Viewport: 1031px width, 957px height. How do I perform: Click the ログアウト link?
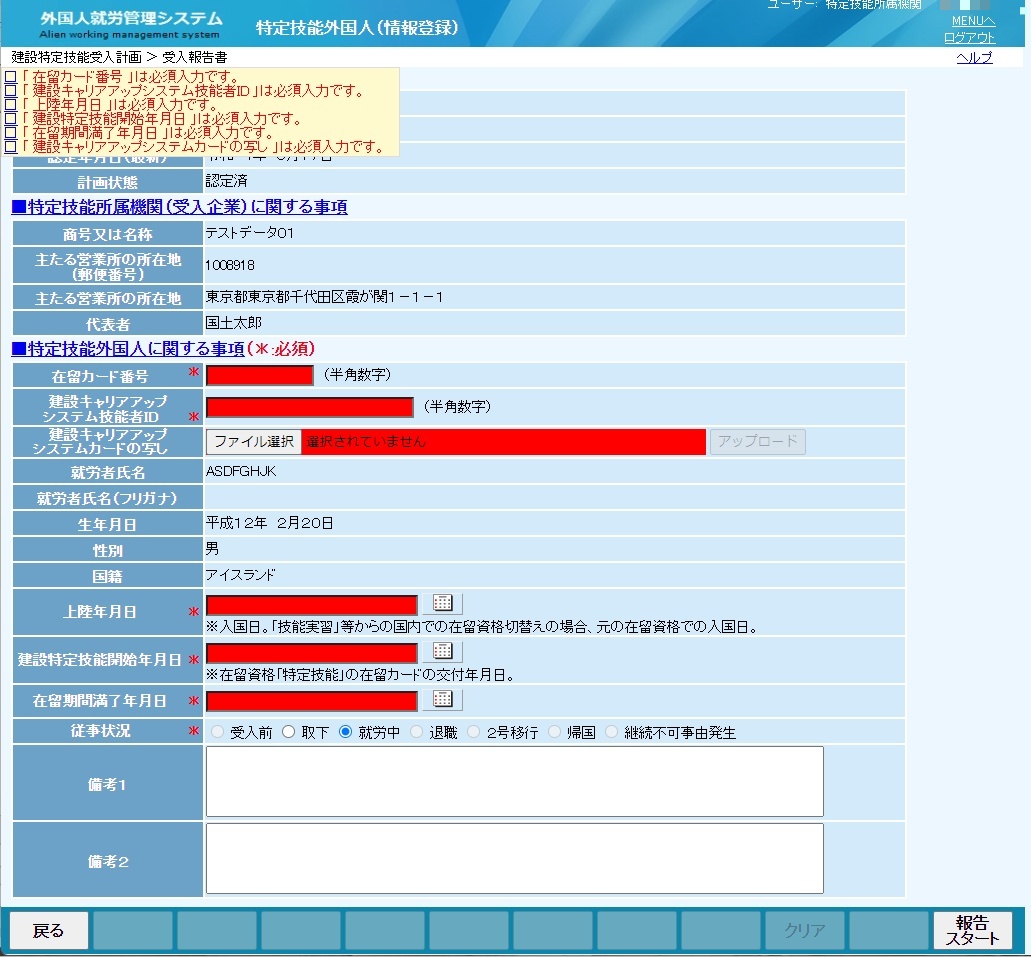click(969, 37)
